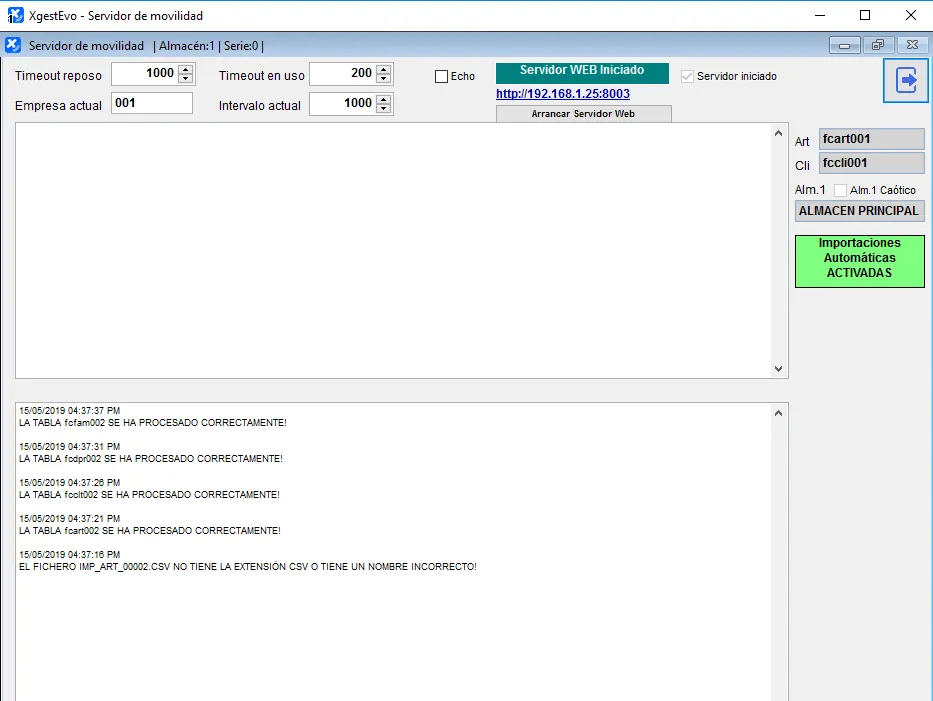
Task: Click the ALMACEN PRINCIPAL button
Action: coord(859,211)
